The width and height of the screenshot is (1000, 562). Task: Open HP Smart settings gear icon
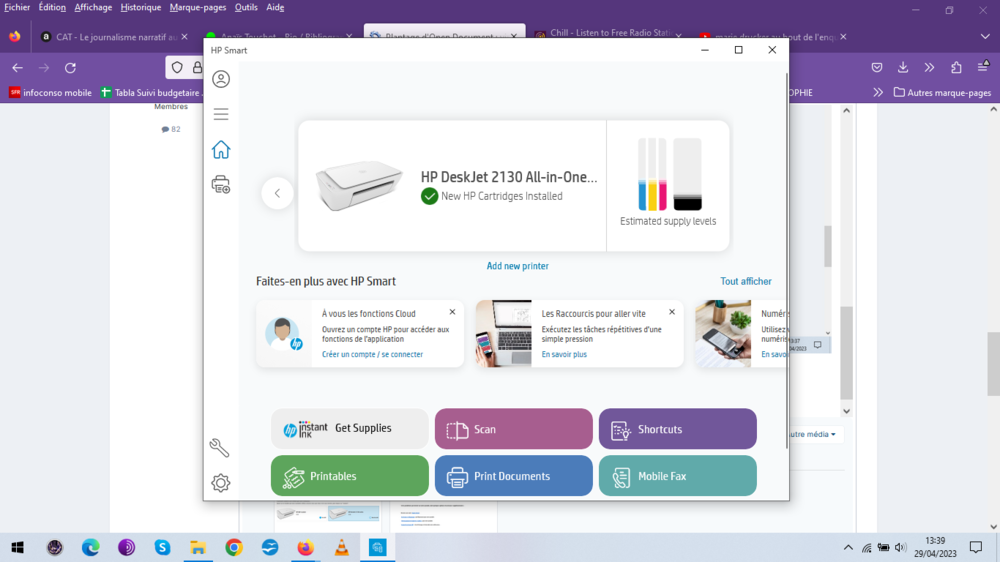click(x=221, y=483)
